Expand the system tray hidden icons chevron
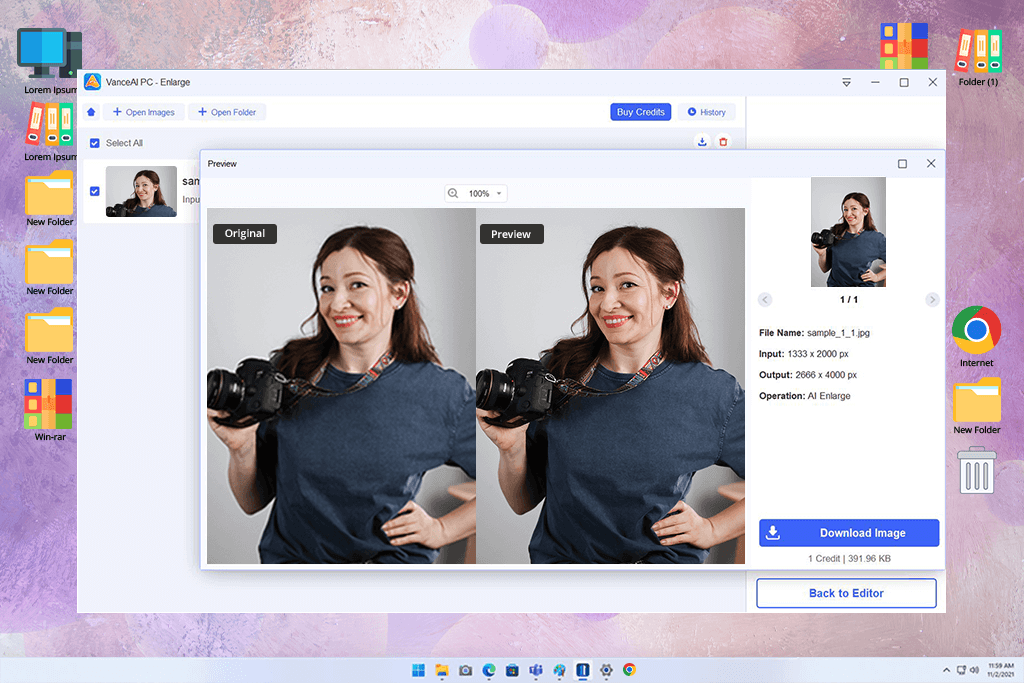1024x683 pixels. (x=946, y=670)
